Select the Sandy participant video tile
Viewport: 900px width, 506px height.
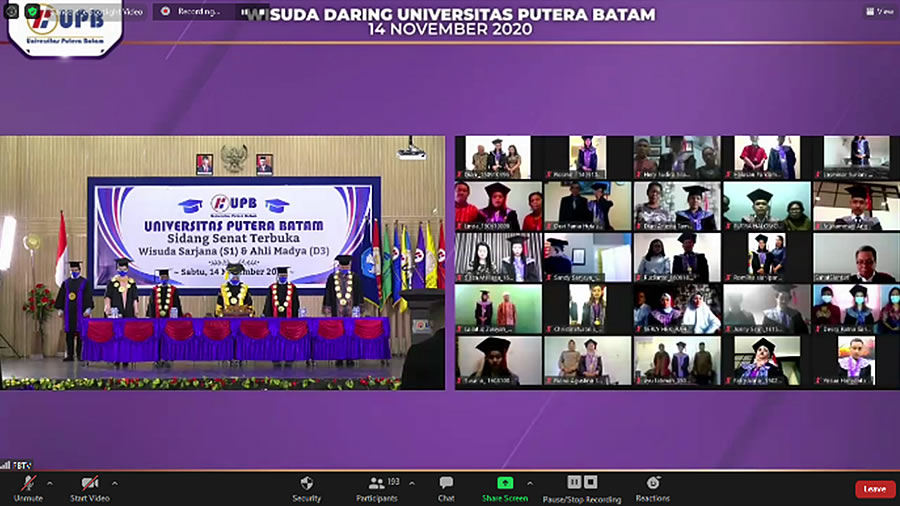pos(588,258)
